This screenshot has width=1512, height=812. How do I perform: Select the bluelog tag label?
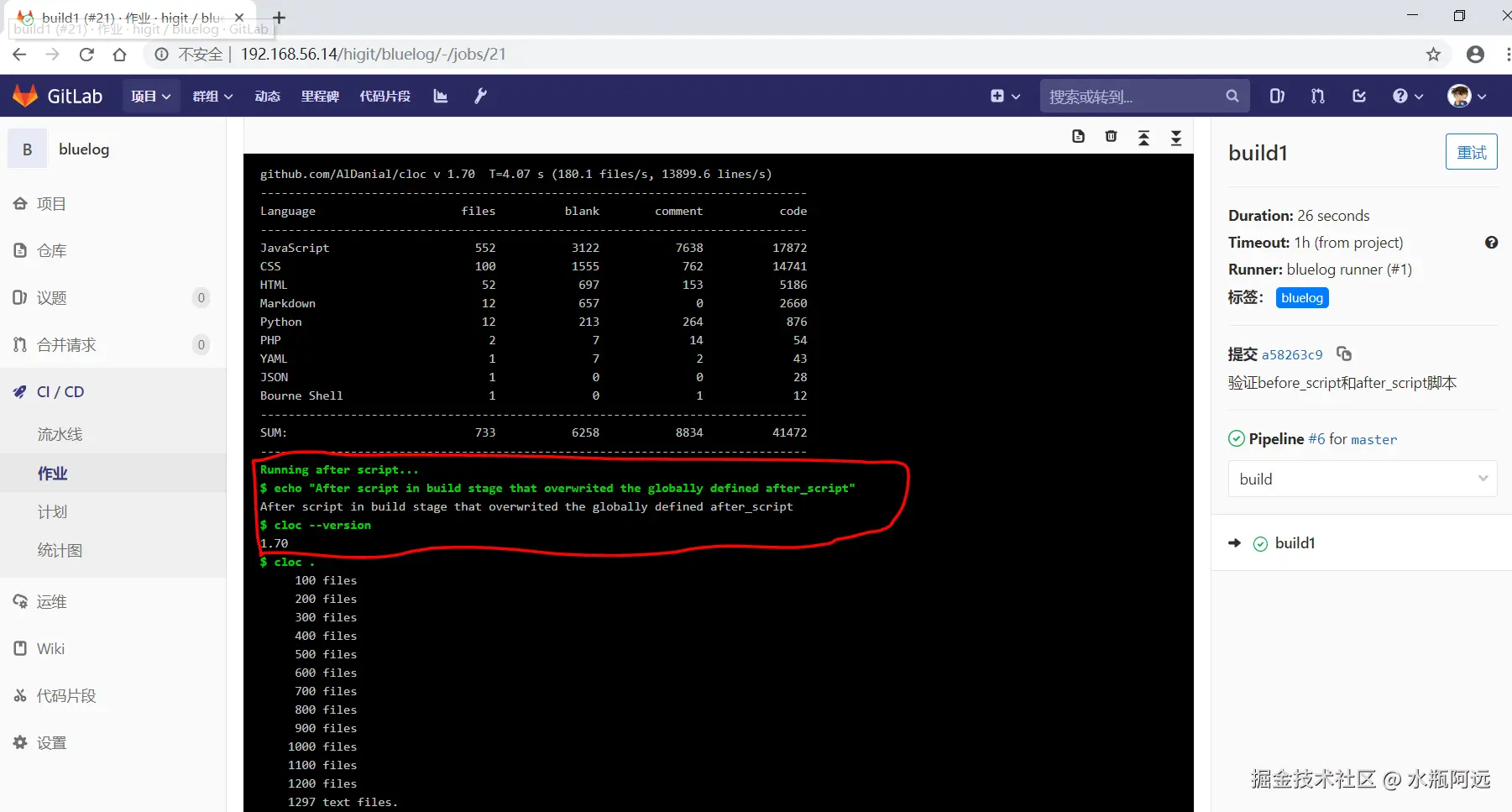click(1301, 297)
